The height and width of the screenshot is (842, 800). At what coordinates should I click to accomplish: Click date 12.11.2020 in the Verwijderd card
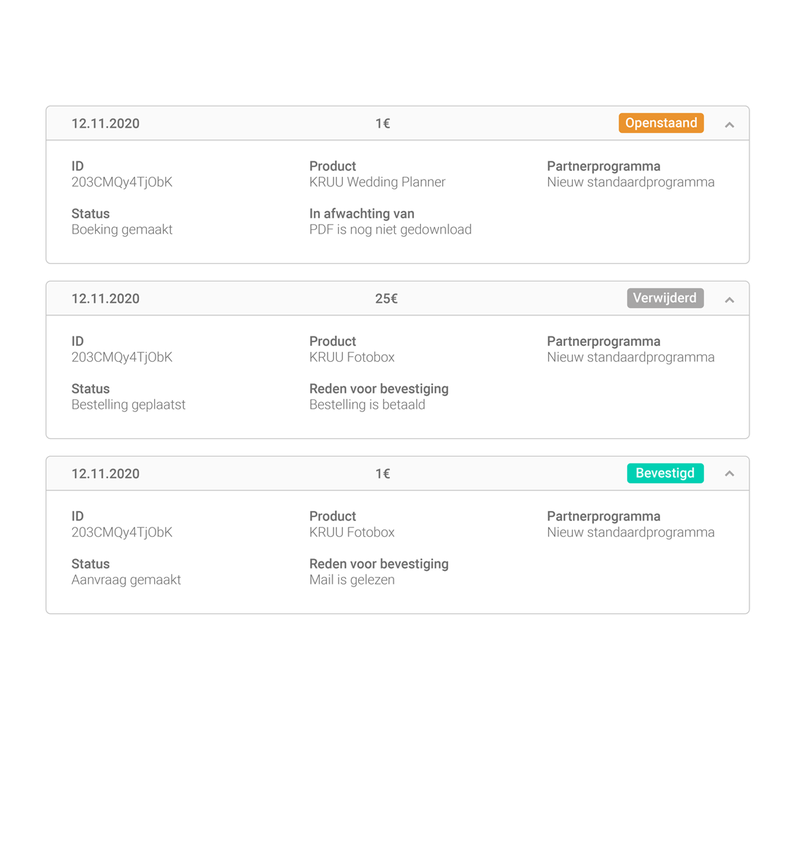click(105, 299)
